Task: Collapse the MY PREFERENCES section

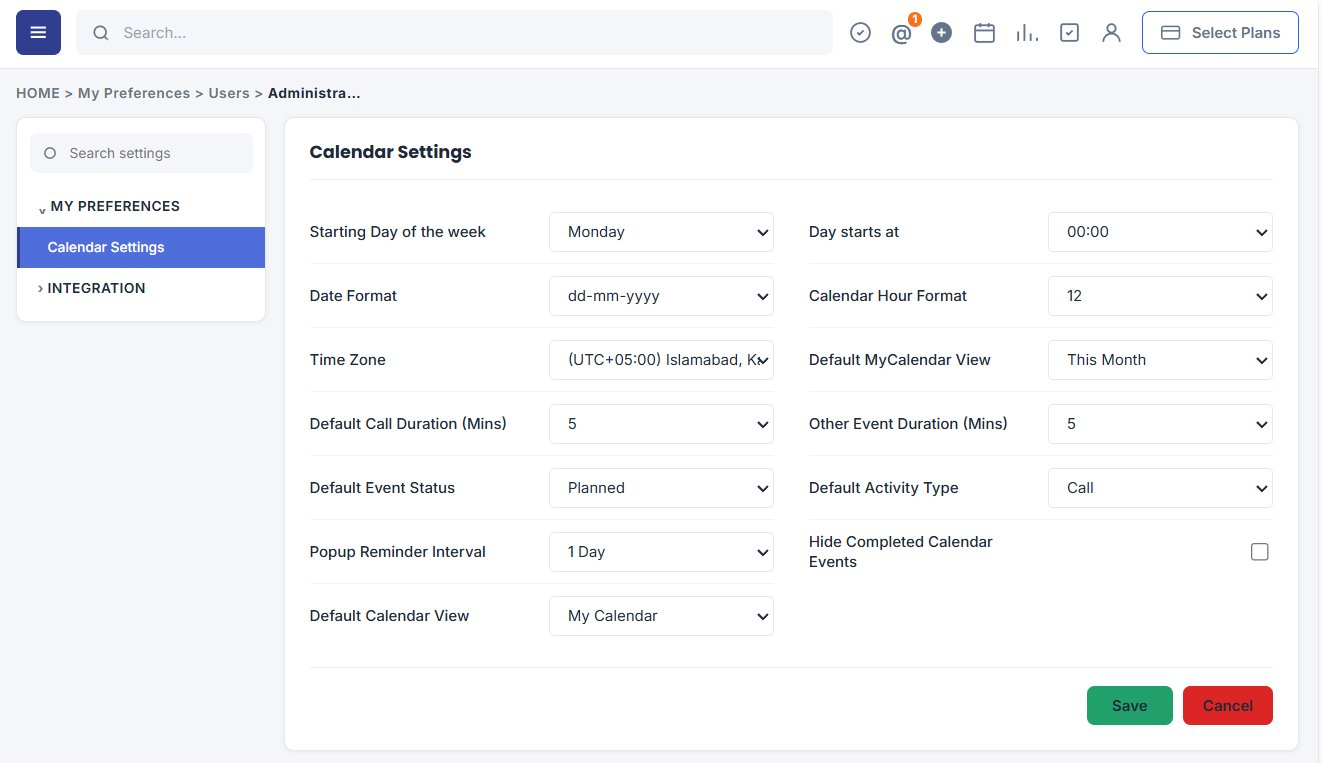Action: click(x=109, y=206)
